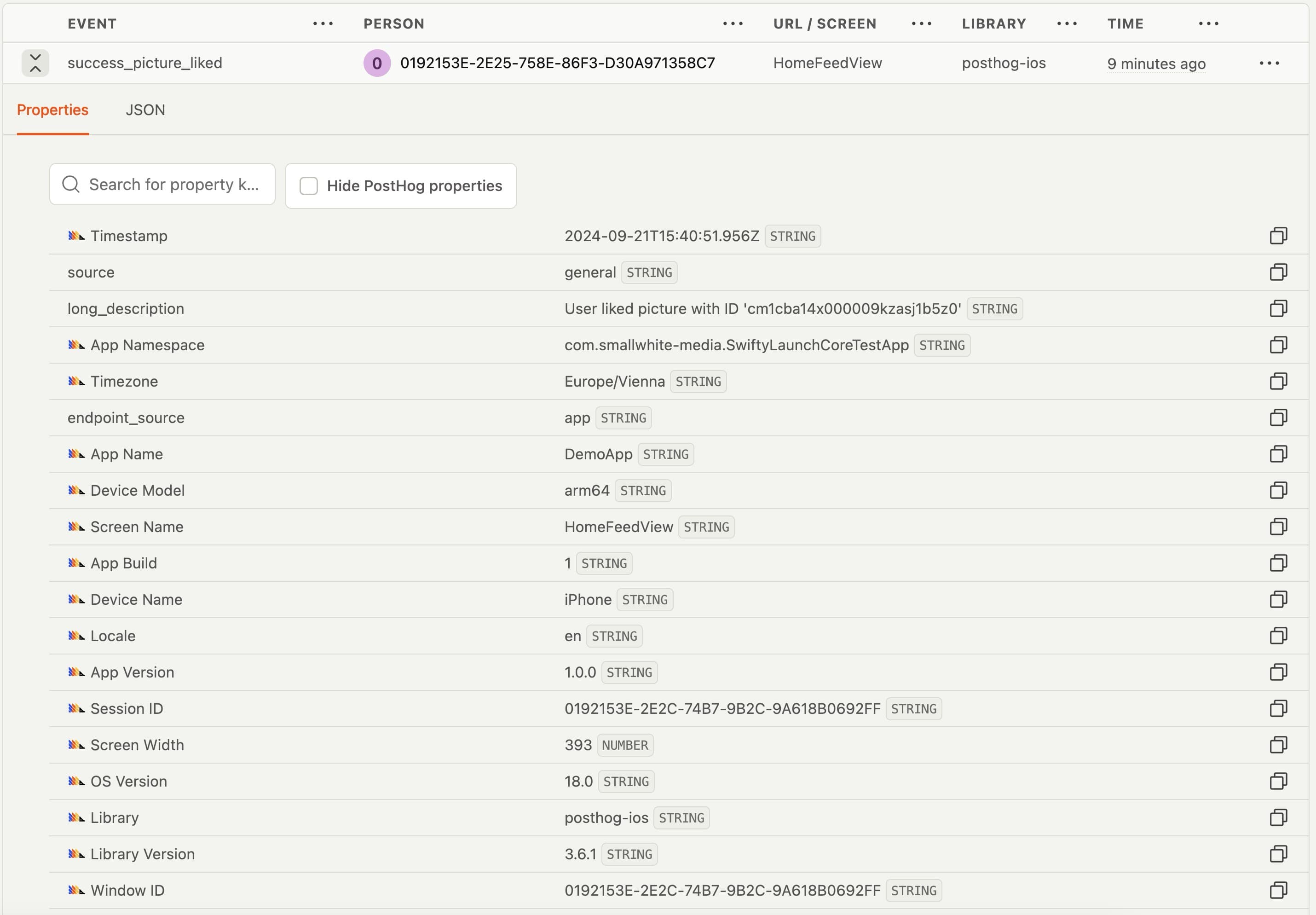Select the Properties tab
The height and width of the screenshot is (915, 1316).
pyautogui.click(x=53, y=110)
